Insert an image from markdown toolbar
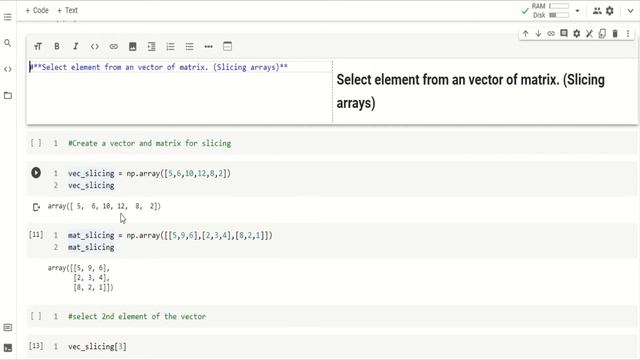Screen dimensions: 640x360 pos(133,47)
